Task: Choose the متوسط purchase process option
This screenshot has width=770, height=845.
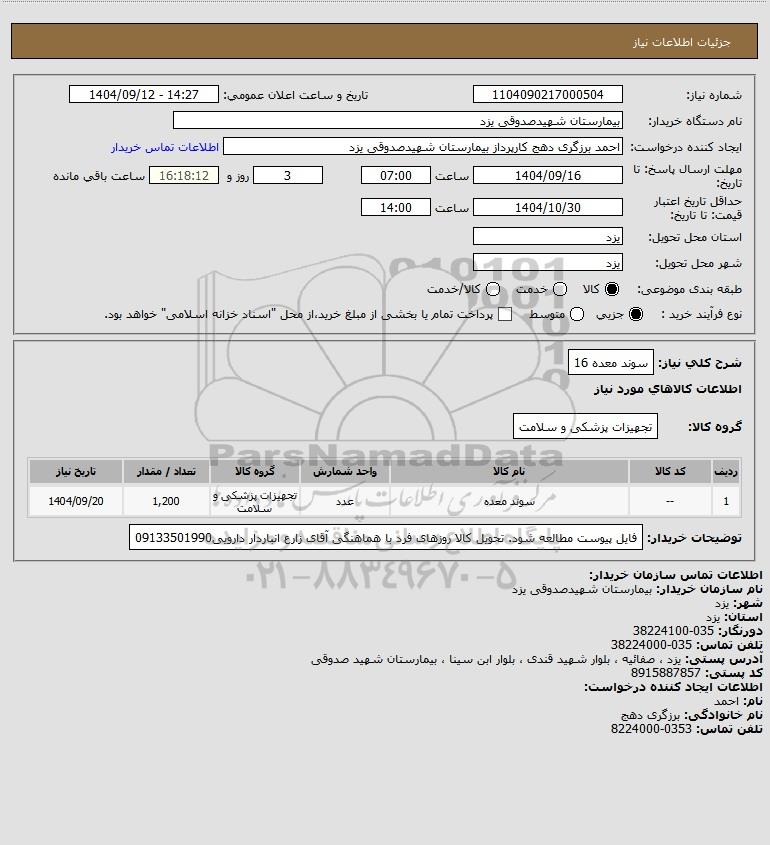Action: (577, 314)
